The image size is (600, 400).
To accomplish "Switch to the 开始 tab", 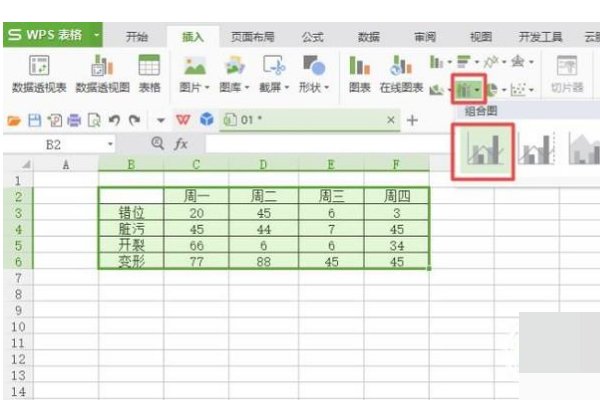I will (x=137, y=37).
